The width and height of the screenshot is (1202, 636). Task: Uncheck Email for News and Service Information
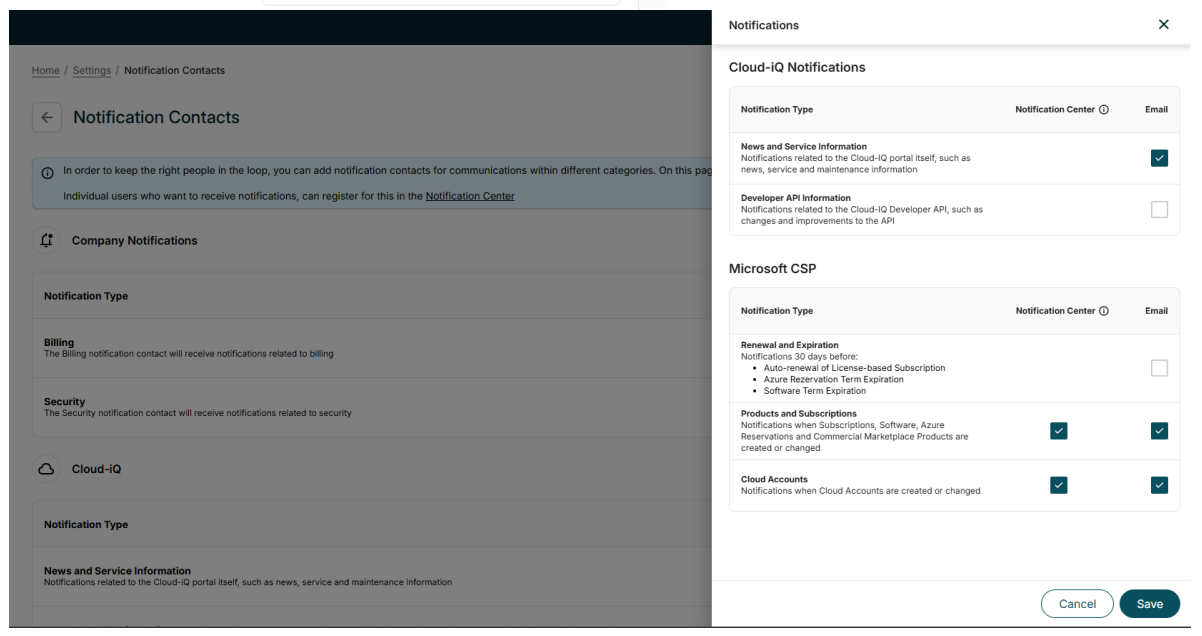tap(1159, 158)
